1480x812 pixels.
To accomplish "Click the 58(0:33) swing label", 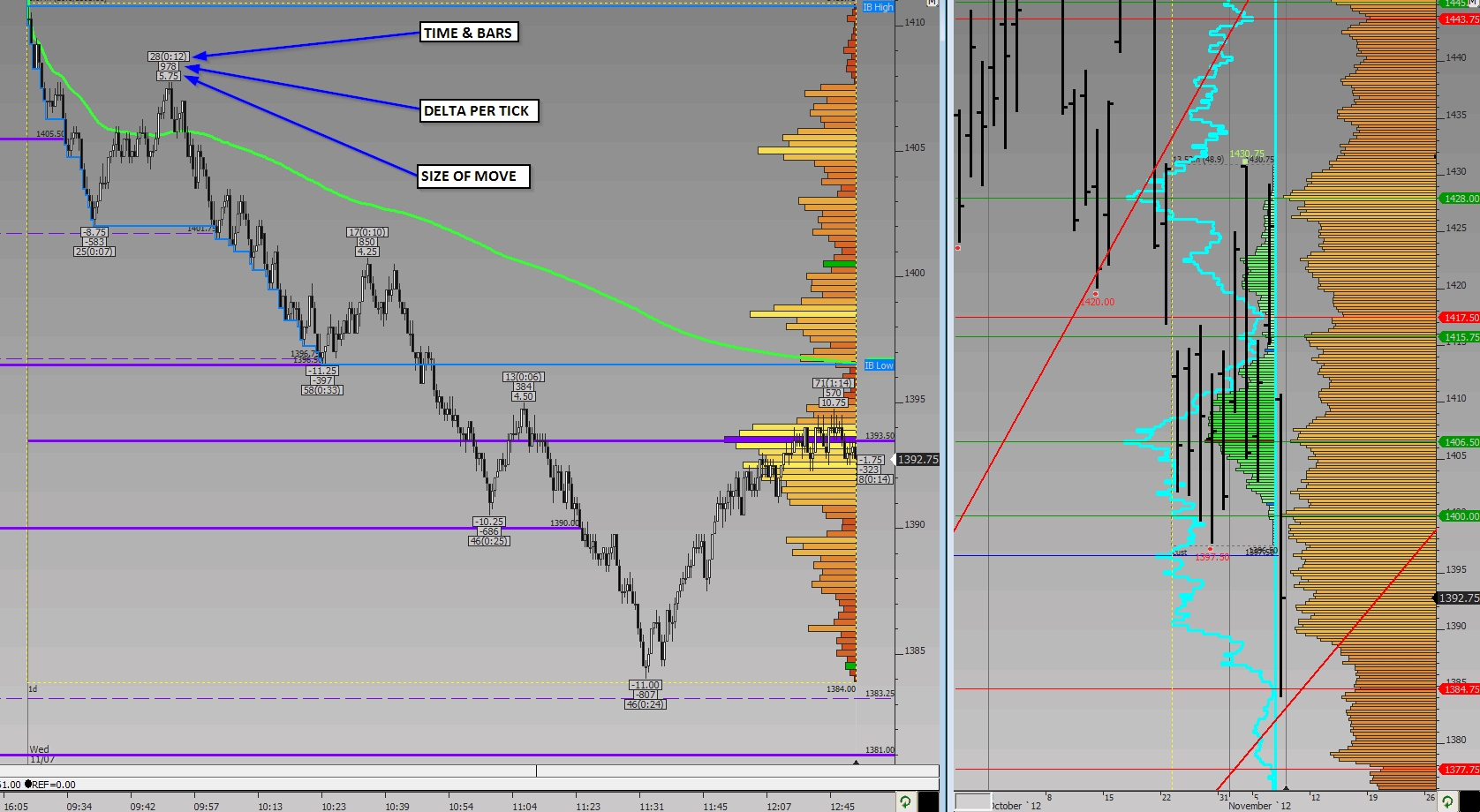I will (322, 390).
